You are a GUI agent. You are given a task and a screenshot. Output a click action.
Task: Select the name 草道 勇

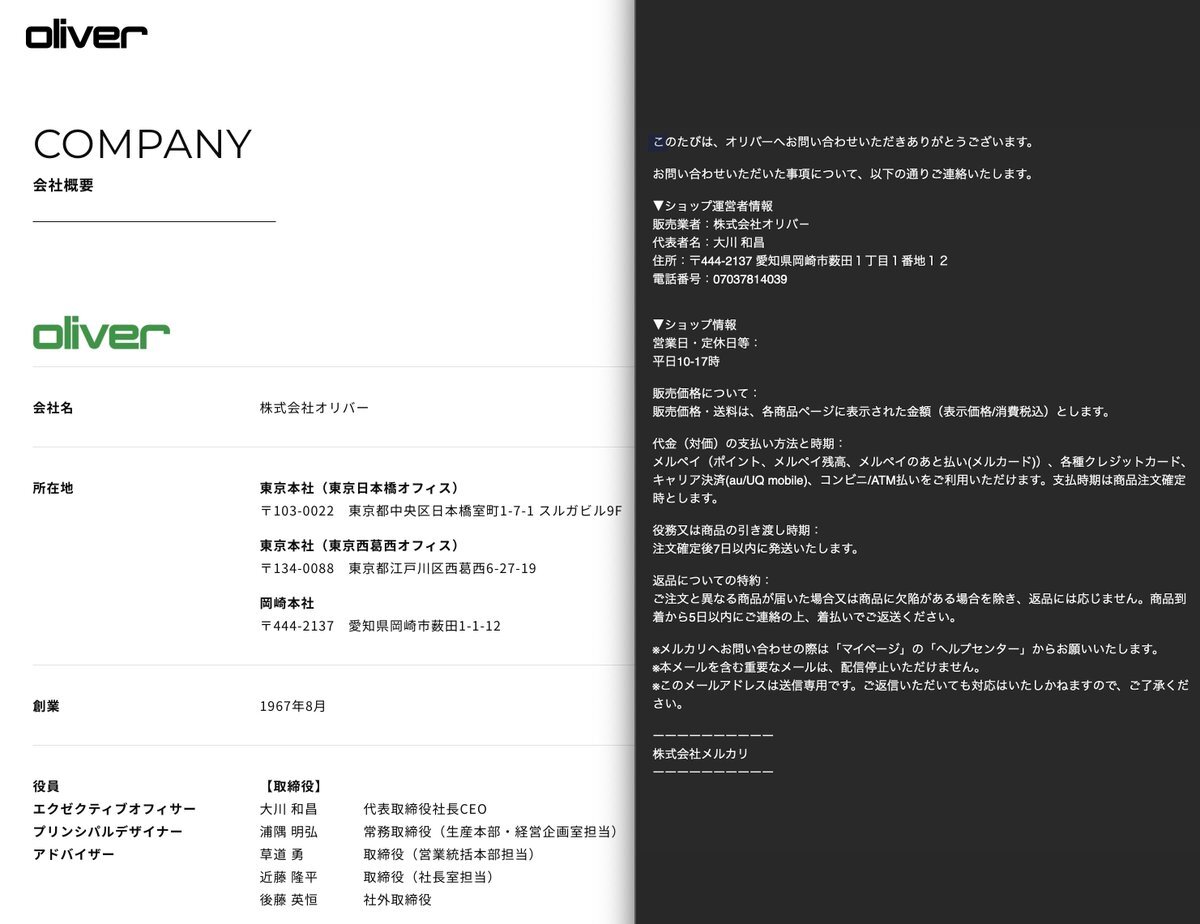pyautogui.click(x=282, y=855)
